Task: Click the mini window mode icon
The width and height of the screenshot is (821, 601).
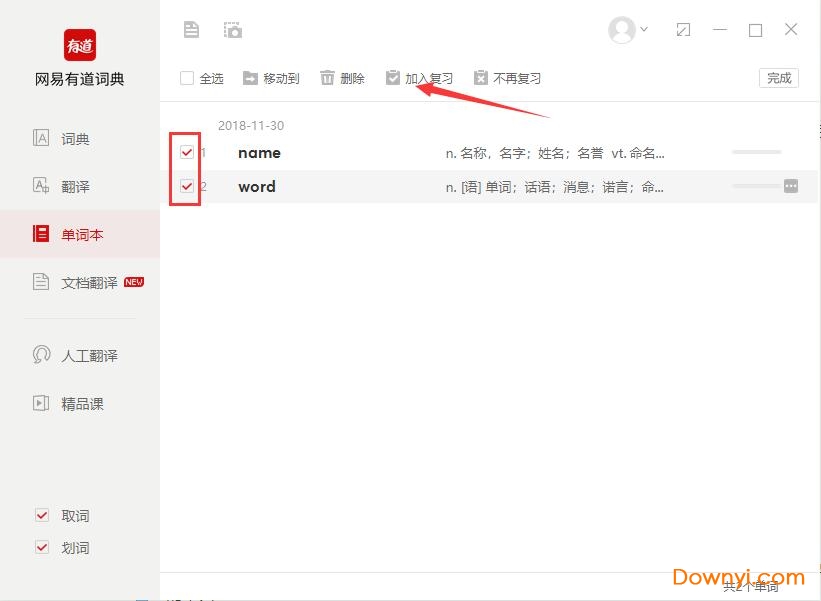Action: tap(684, 30)
